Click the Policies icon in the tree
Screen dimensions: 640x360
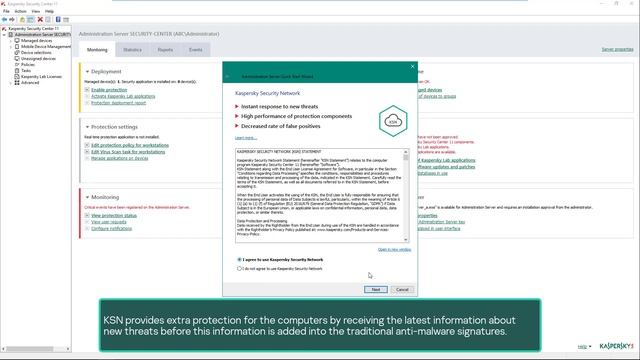pyautogui.click(x=17, y=64)
